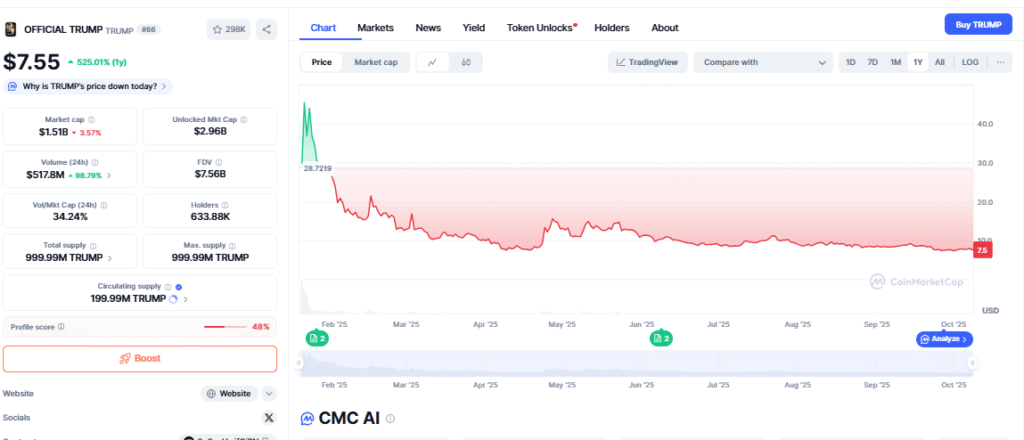Expand the Website links chevron

[x=269, y=394]
